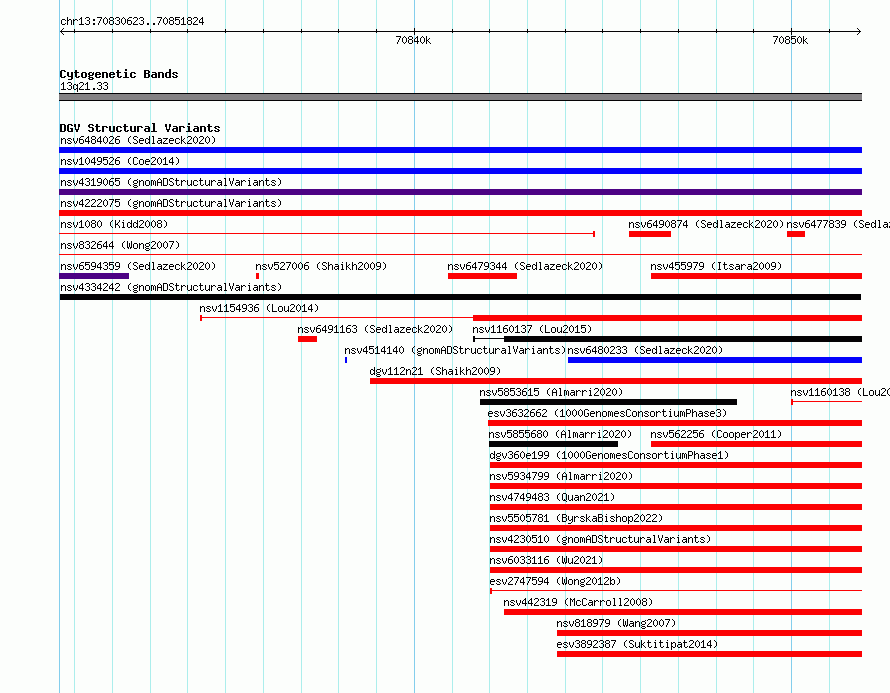Click nsv4514140 (gnomADStructuralVariants) label
Image resolution: width=890 pixels, height=693 pixels.
tap(455, 350)
